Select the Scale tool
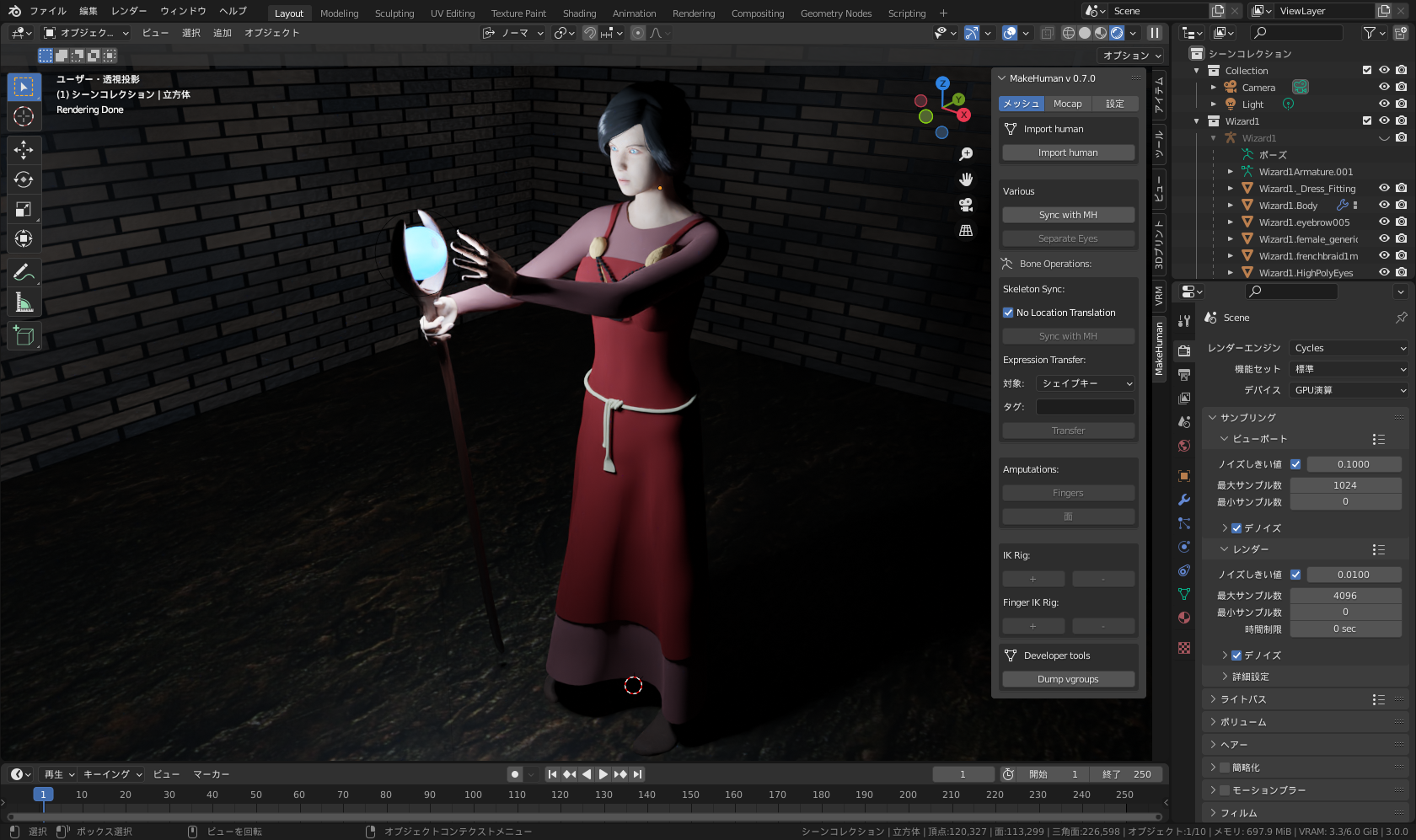The height and width of the screenshot is (840, 1416). [x=24, y=209]
